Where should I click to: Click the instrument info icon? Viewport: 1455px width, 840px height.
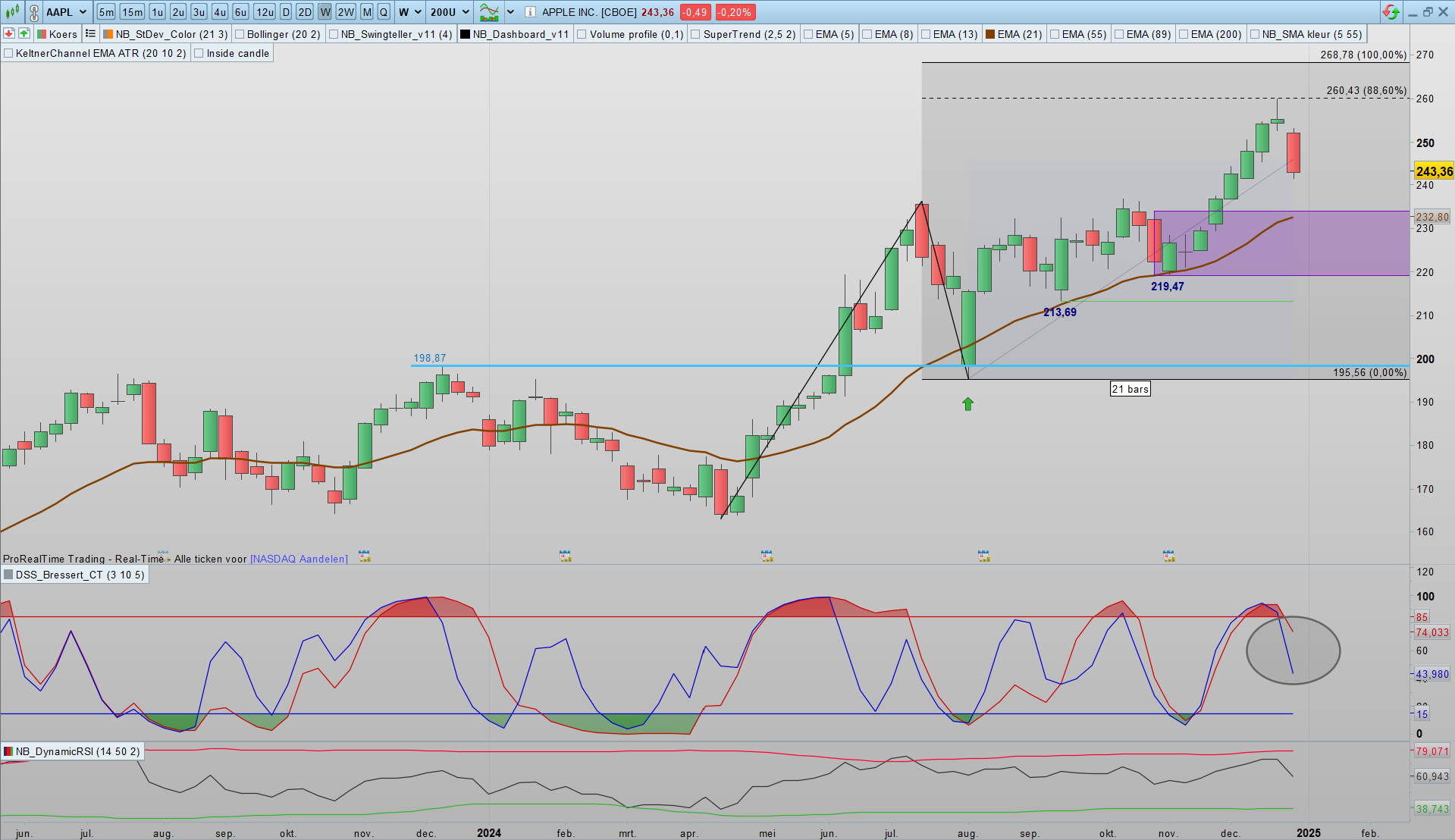click(x=530, y=12)
